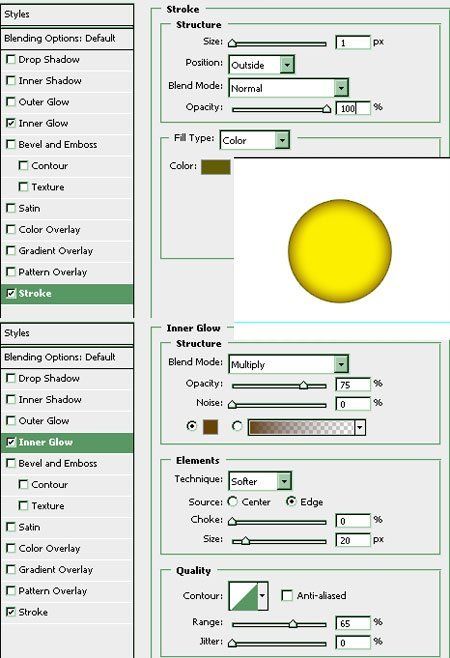Enable the Anti-aliased checkbox
The image size is (450, 658).
click(287, 595)
